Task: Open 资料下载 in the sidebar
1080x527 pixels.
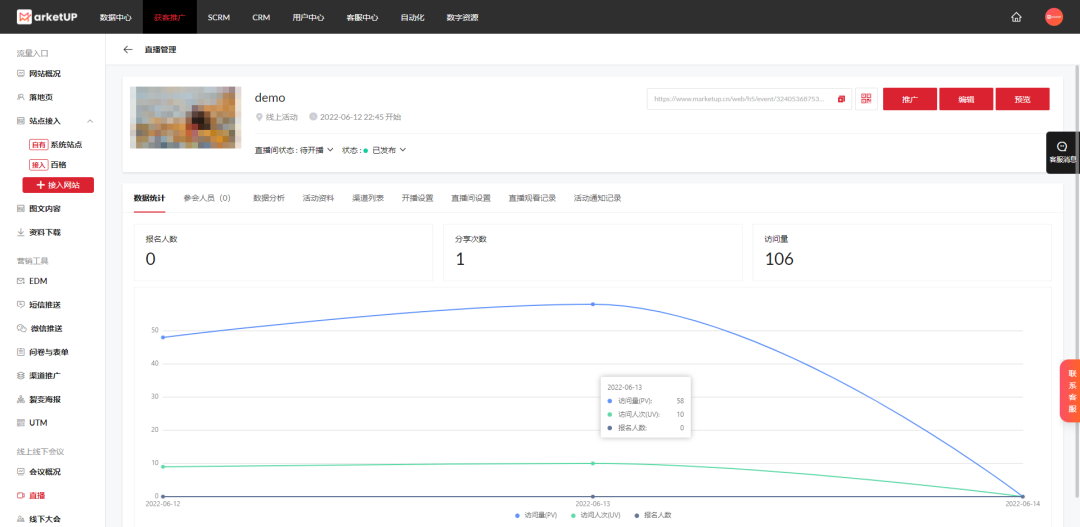Action: coord(43,232)
